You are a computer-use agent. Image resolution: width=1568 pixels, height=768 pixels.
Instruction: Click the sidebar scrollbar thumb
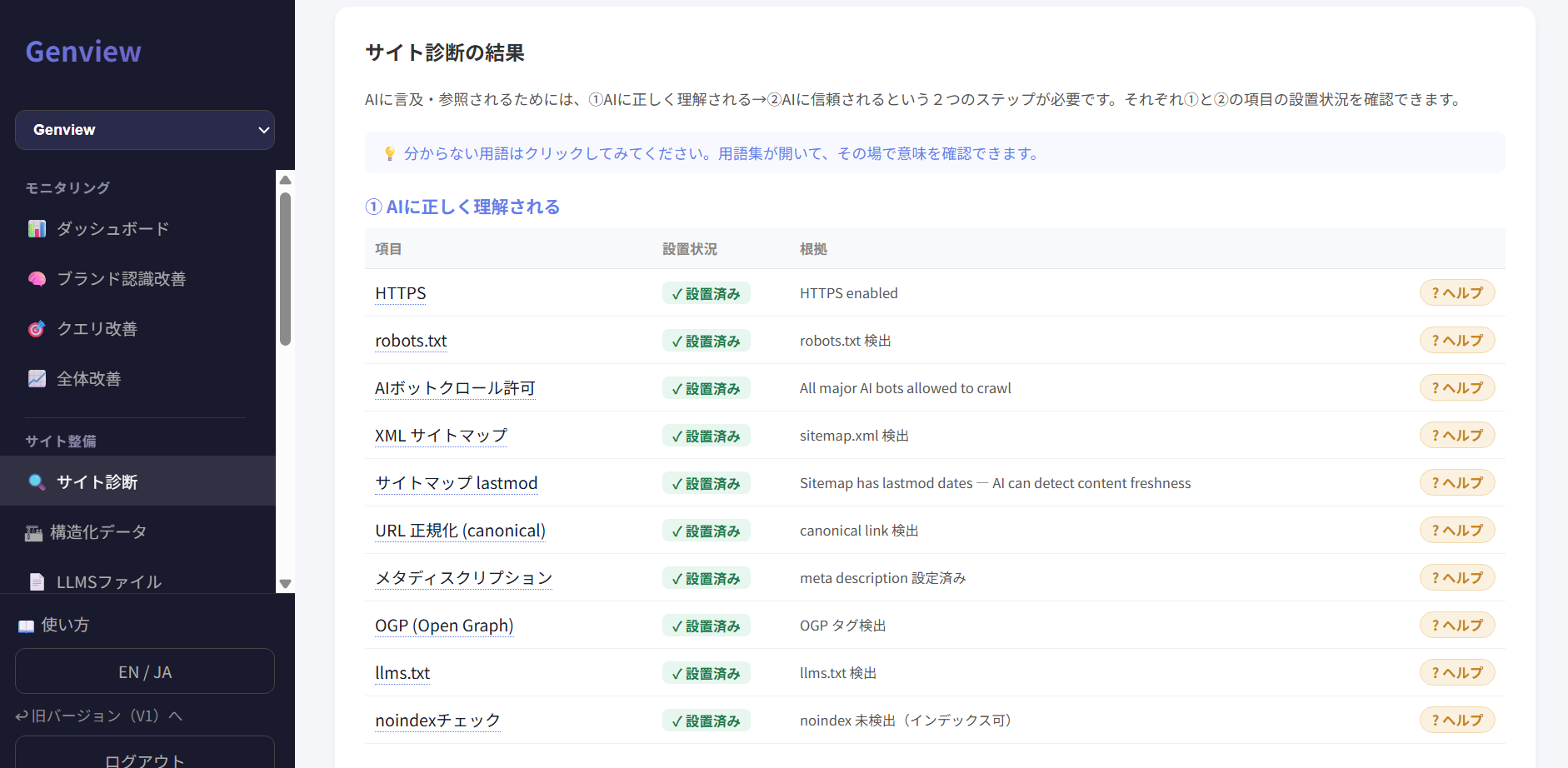285,269
